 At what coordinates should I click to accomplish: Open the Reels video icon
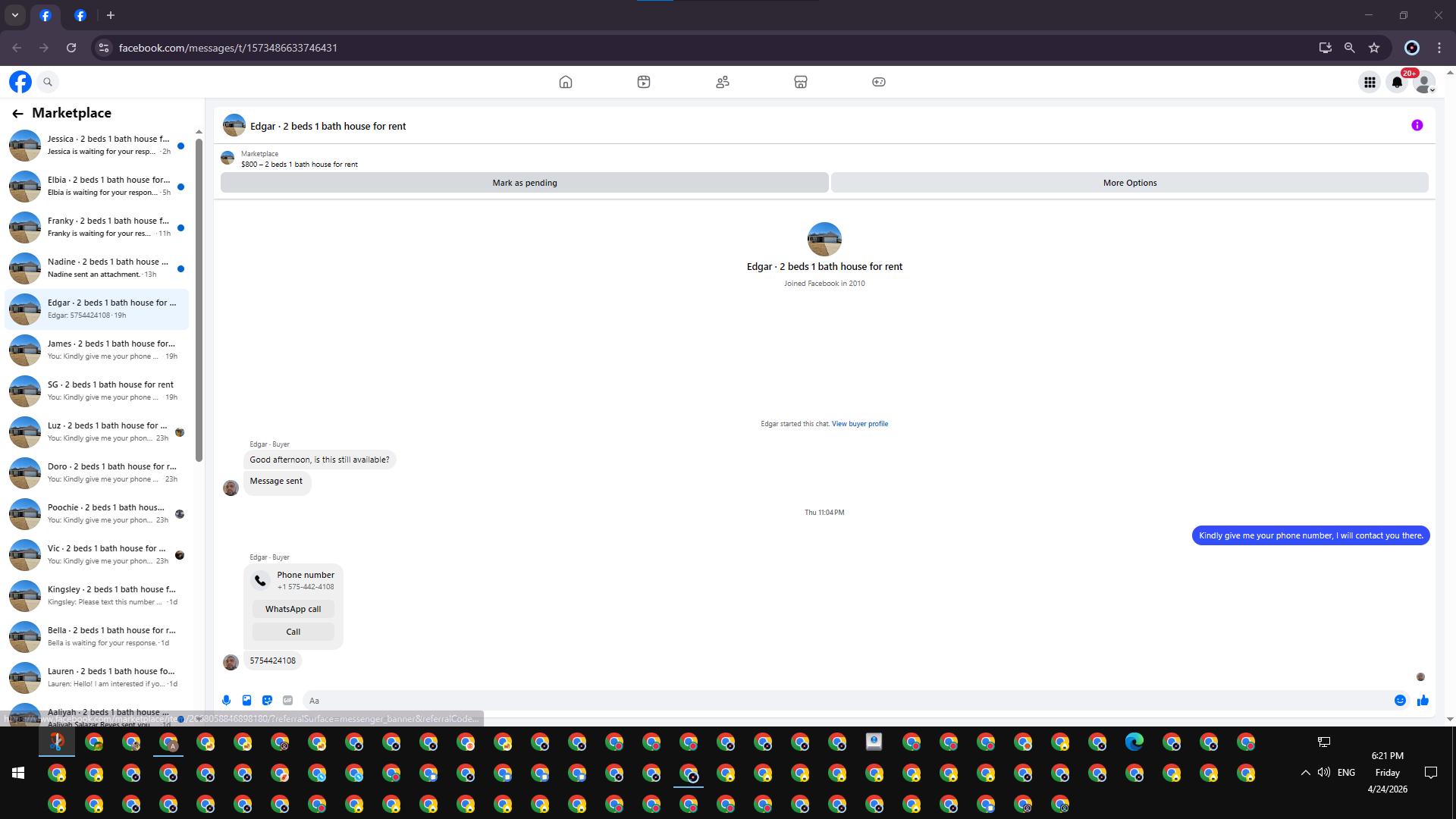644,82
